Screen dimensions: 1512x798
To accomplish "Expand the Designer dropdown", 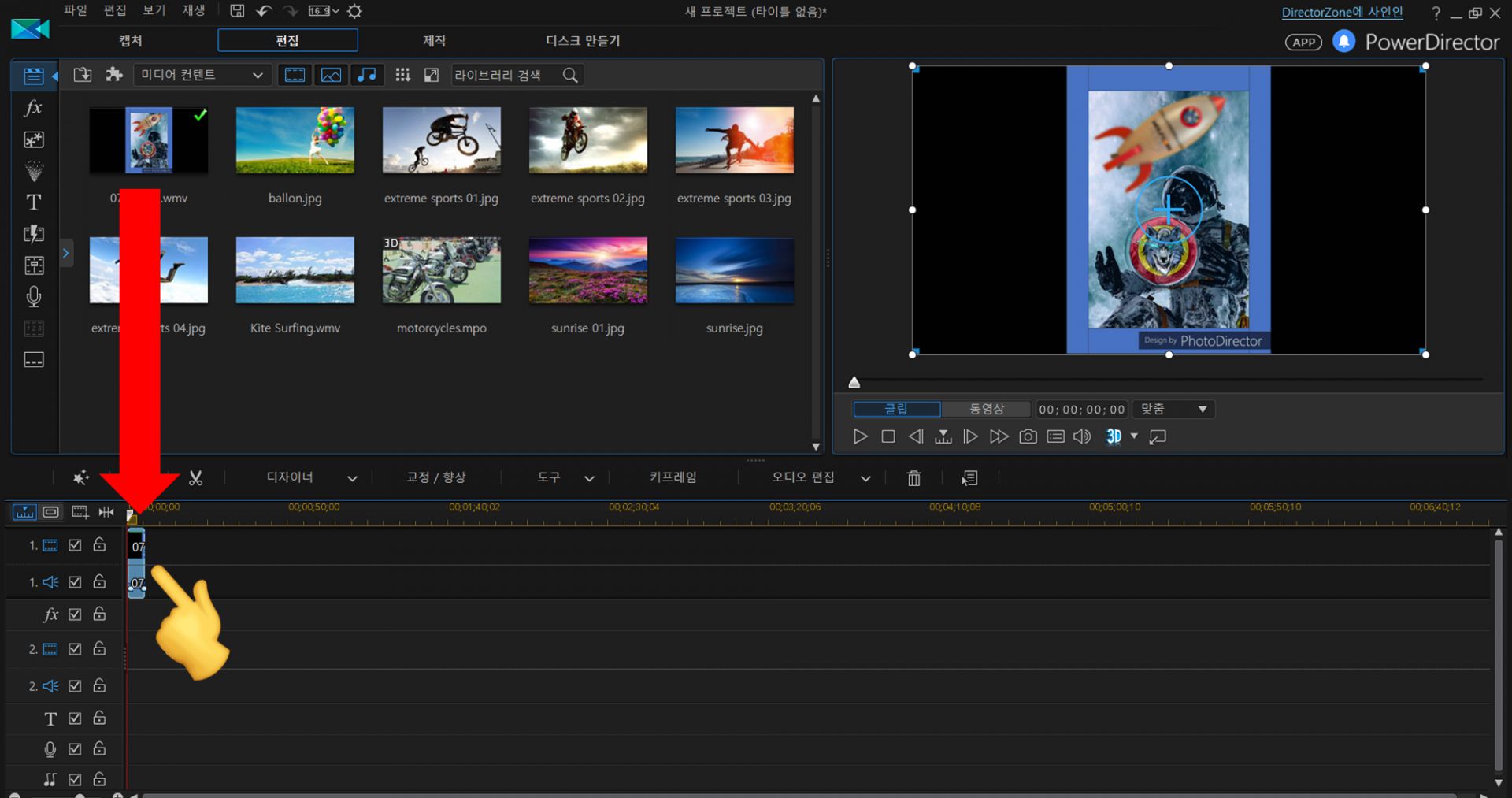I will click(352, 478).
